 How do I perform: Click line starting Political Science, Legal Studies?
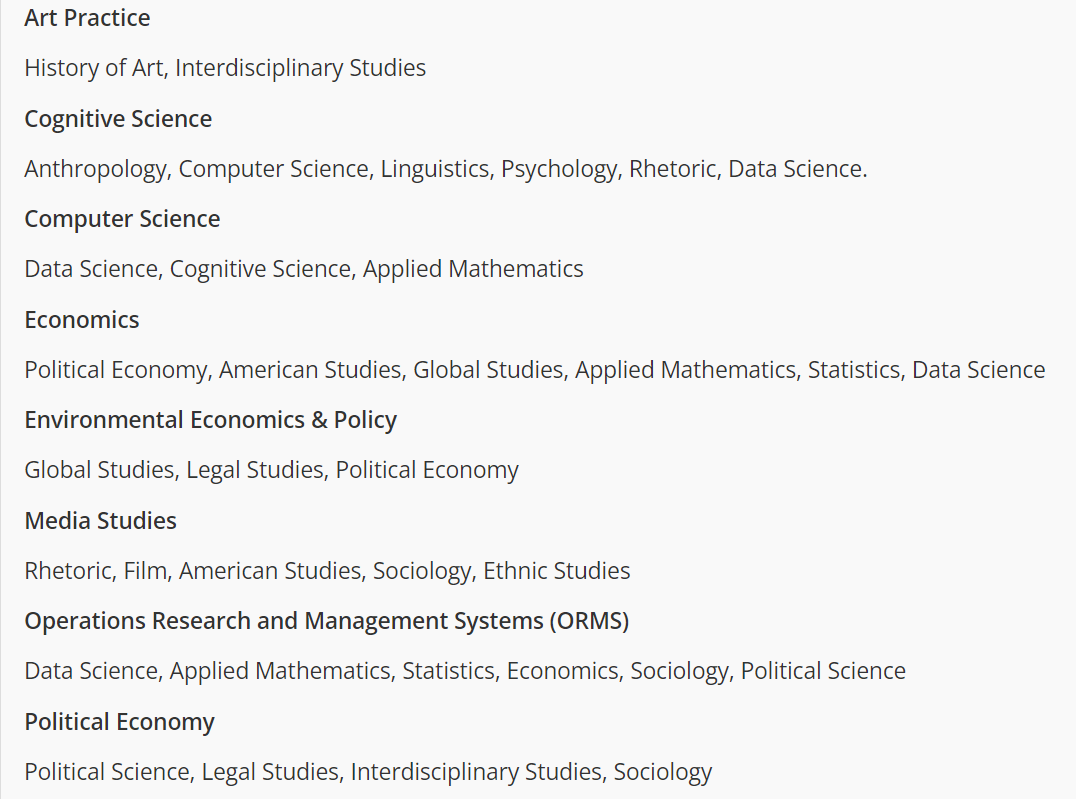369,772
